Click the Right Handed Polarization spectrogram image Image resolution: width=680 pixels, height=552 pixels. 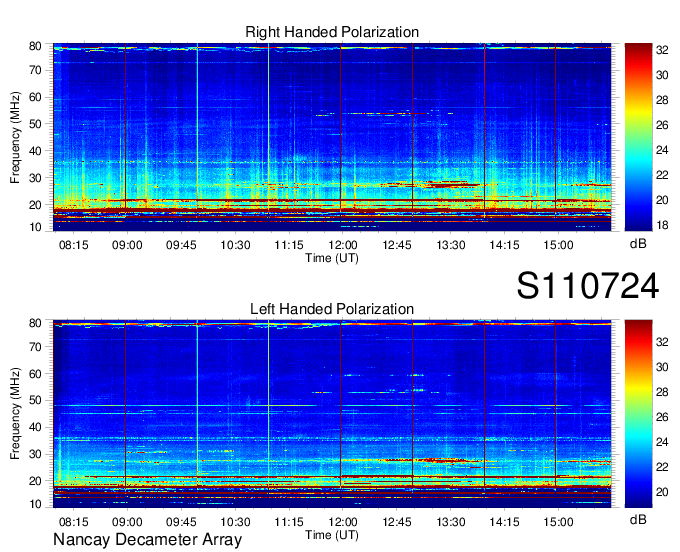click(x=332, y=137)
